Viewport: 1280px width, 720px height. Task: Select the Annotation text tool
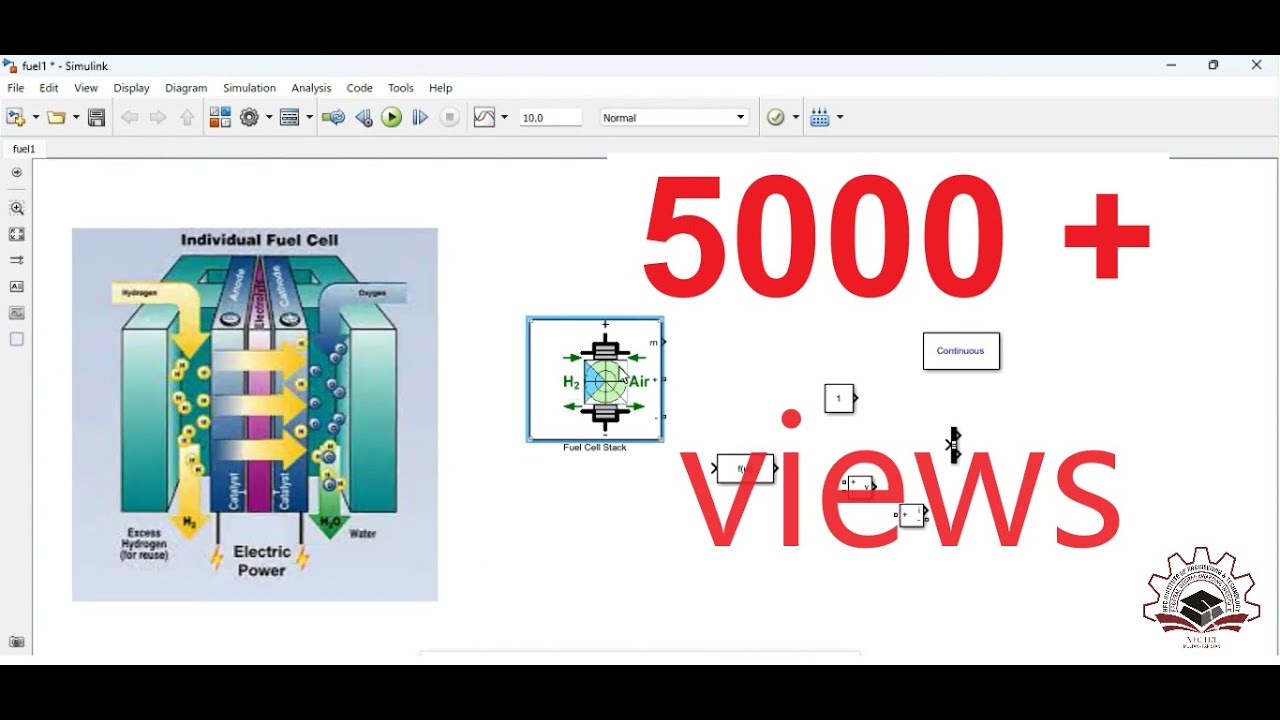point(17,287)
